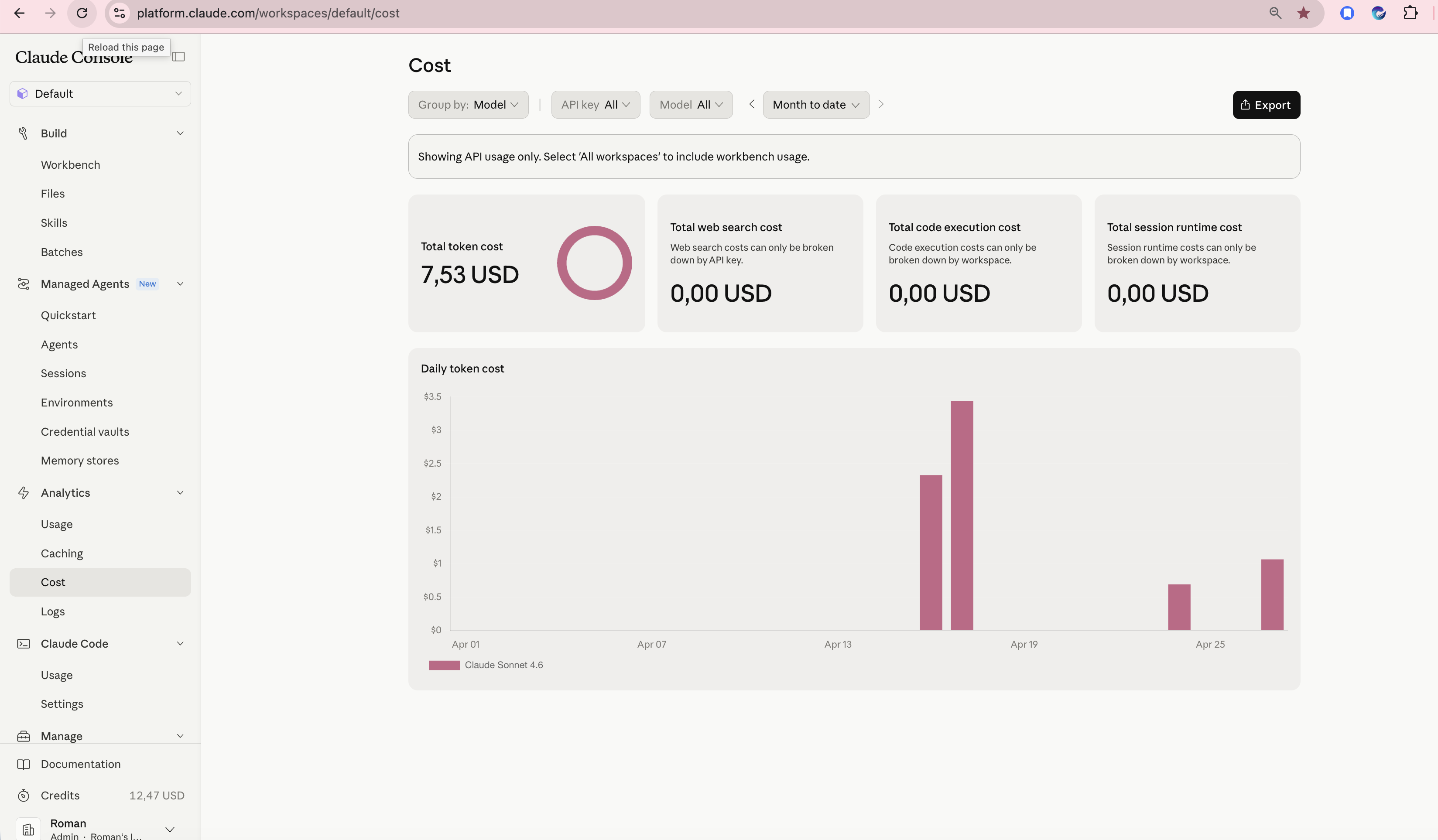Click the tallest bar in daily cost chart
The image size is (1438, 840).
click(962, 516)
